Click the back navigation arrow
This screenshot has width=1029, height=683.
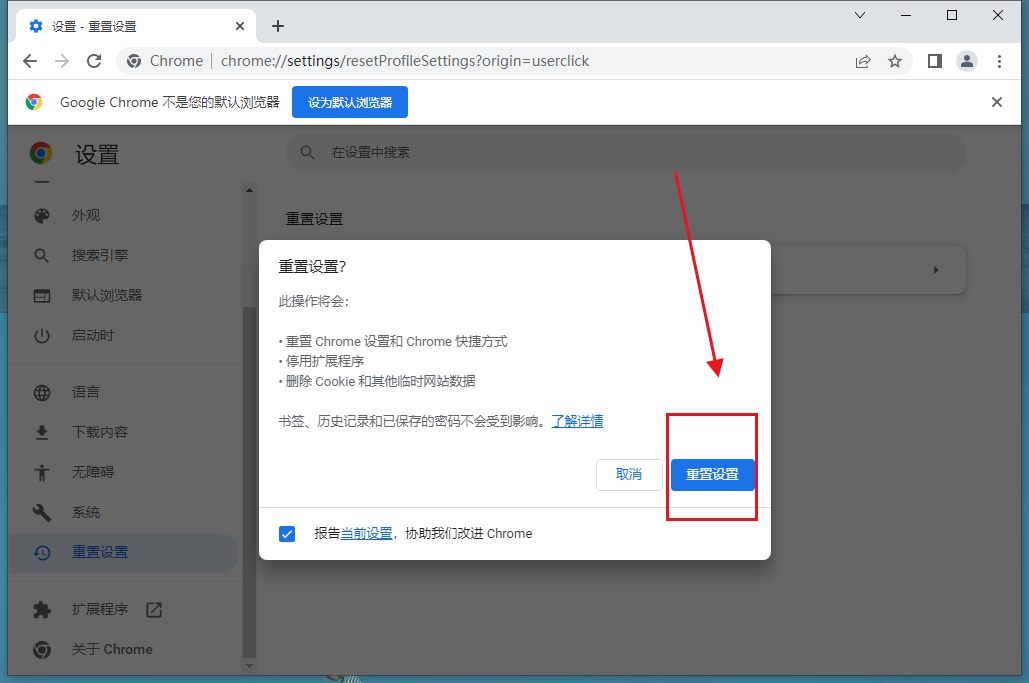click(30, 61)
